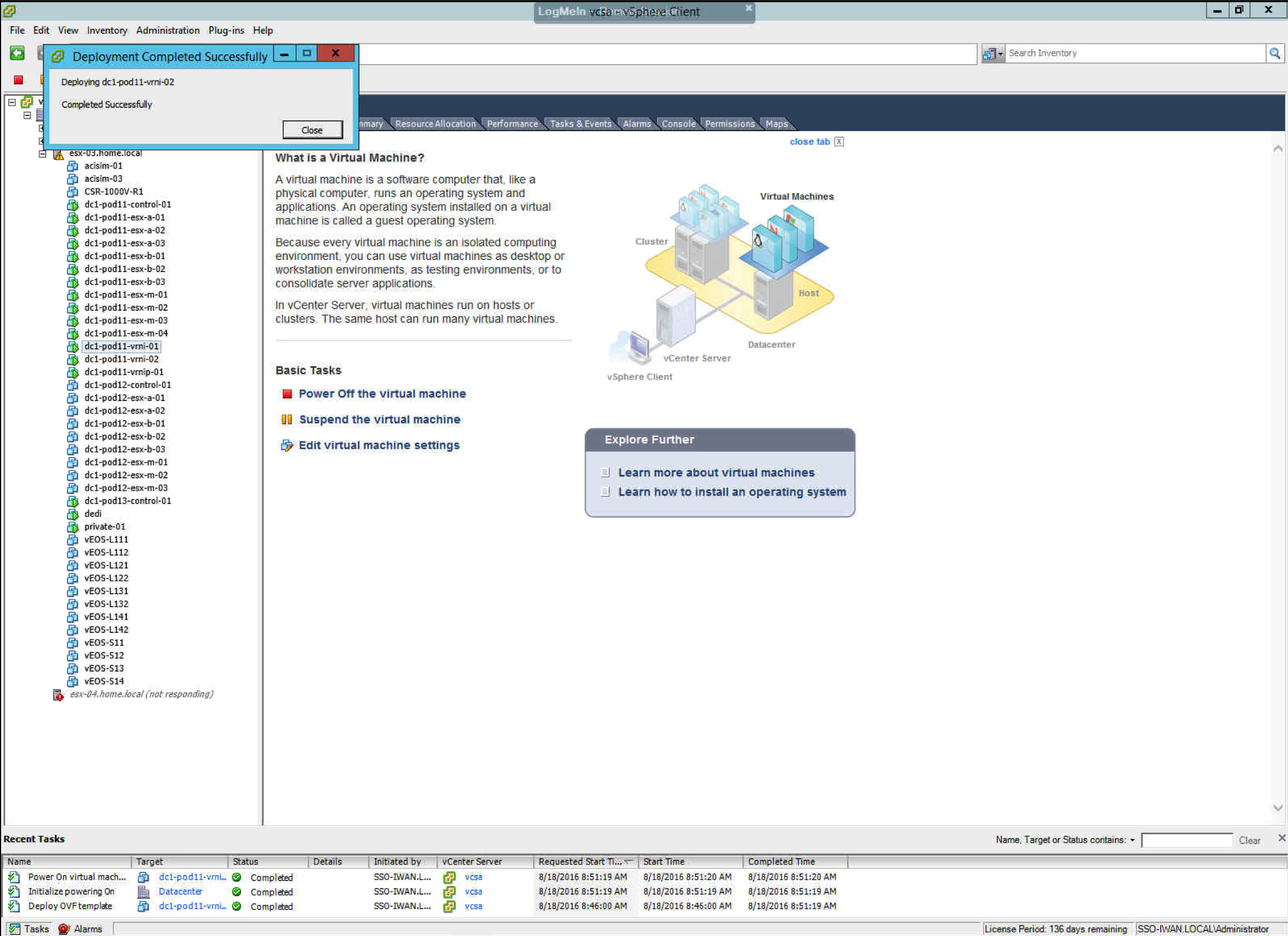Image resolution: width=1288 pixels, height=936 pixels.
Task: Click the Power Off the virtual machine link
Action: point(382,394)
